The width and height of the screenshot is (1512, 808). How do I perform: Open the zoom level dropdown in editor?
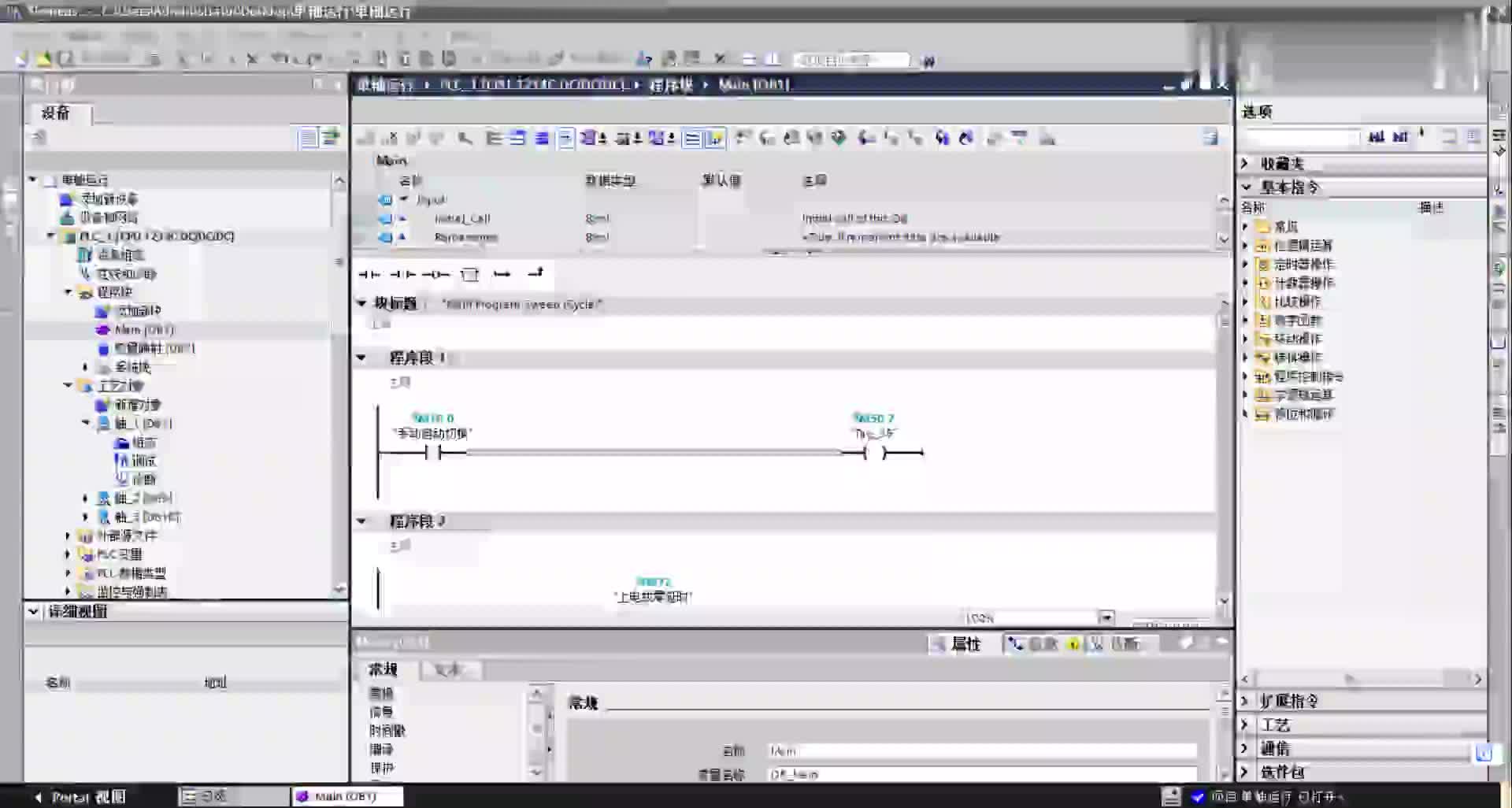pyautogui.click(x=1106, y=618)
